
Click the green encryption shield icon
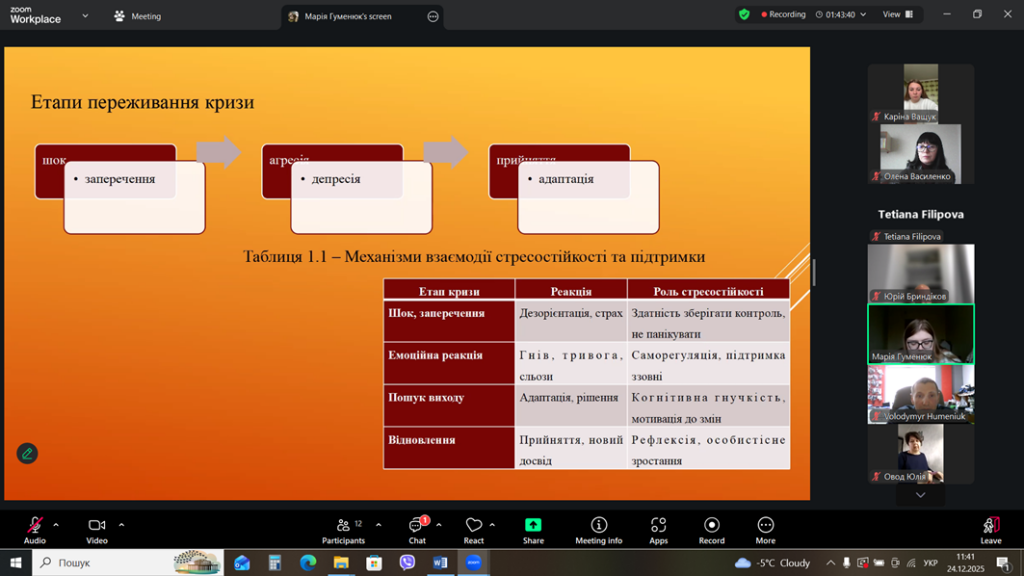[744, 15]
